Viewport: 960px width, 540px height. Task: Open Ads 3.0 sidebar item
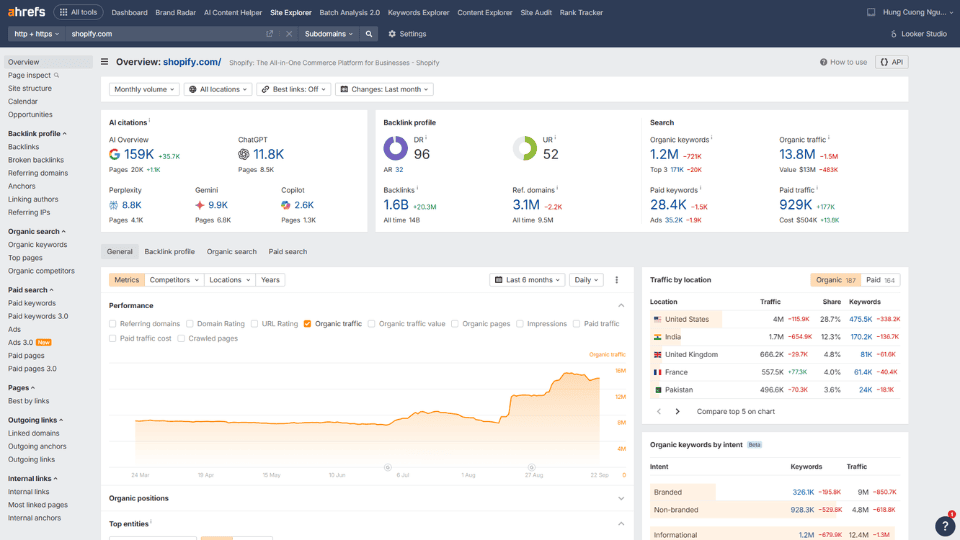(29, 342)
